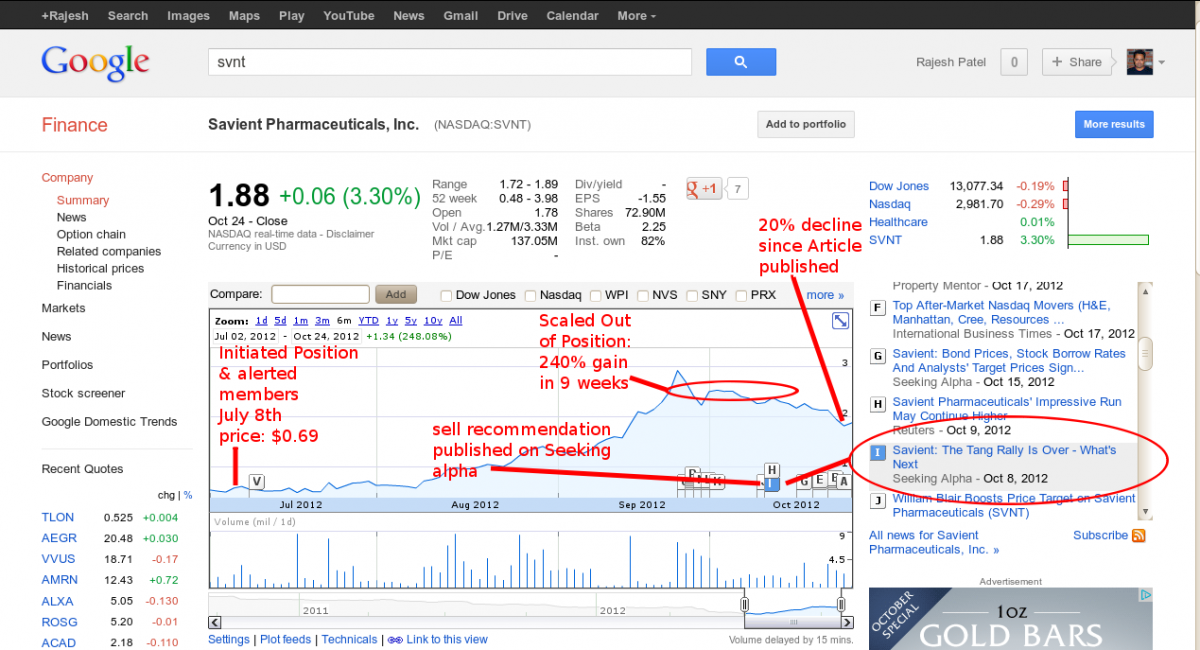
Task: Open Gmail in the Google top bar
Action: point(460,15)
